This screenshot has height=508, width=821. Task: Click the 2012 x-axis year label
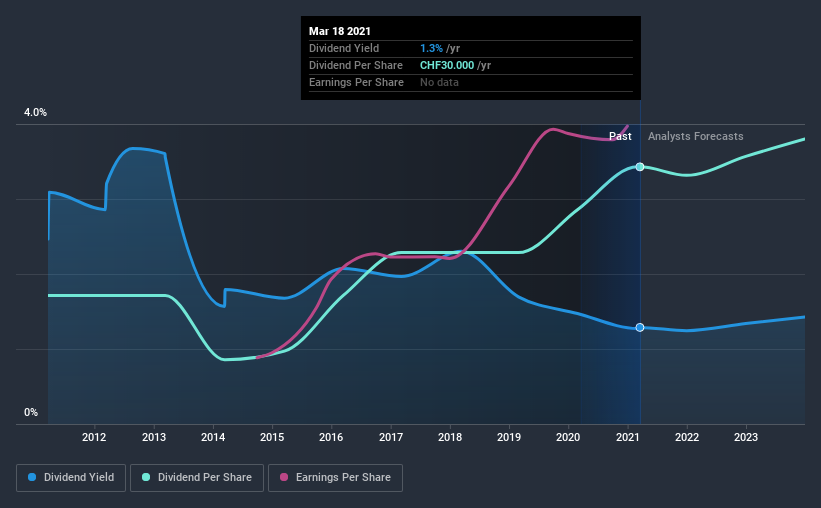pos(94,437)
